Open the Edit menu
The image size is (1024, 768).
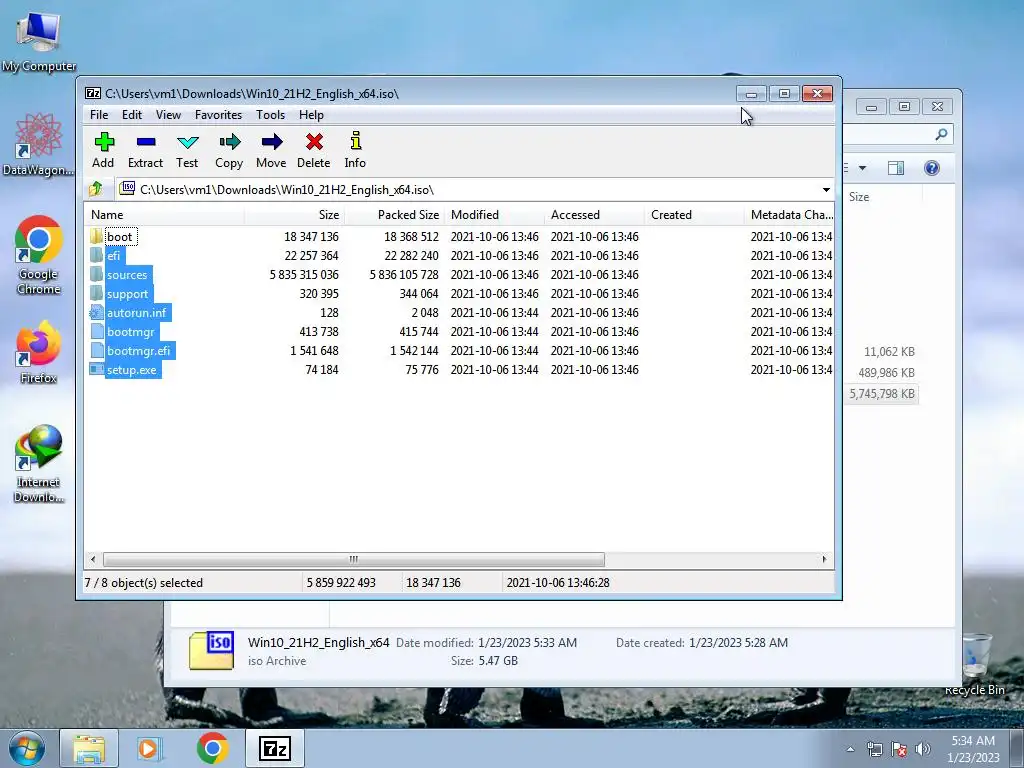point(132,115)
